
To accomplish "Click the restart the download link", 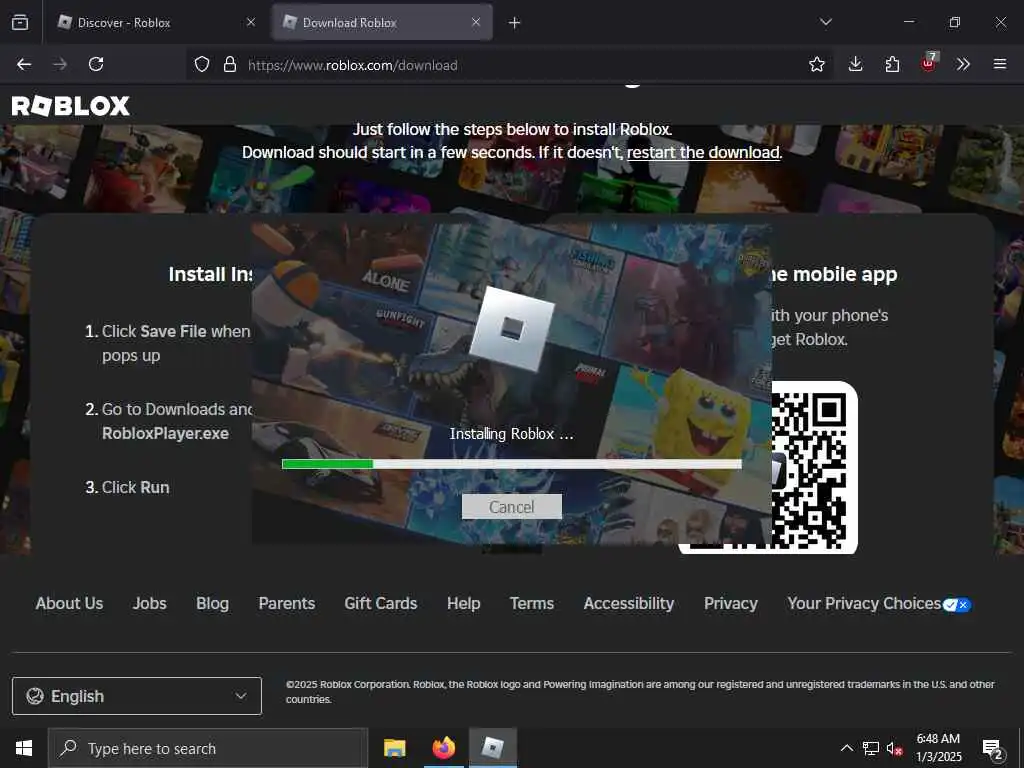I will [703, 152].
